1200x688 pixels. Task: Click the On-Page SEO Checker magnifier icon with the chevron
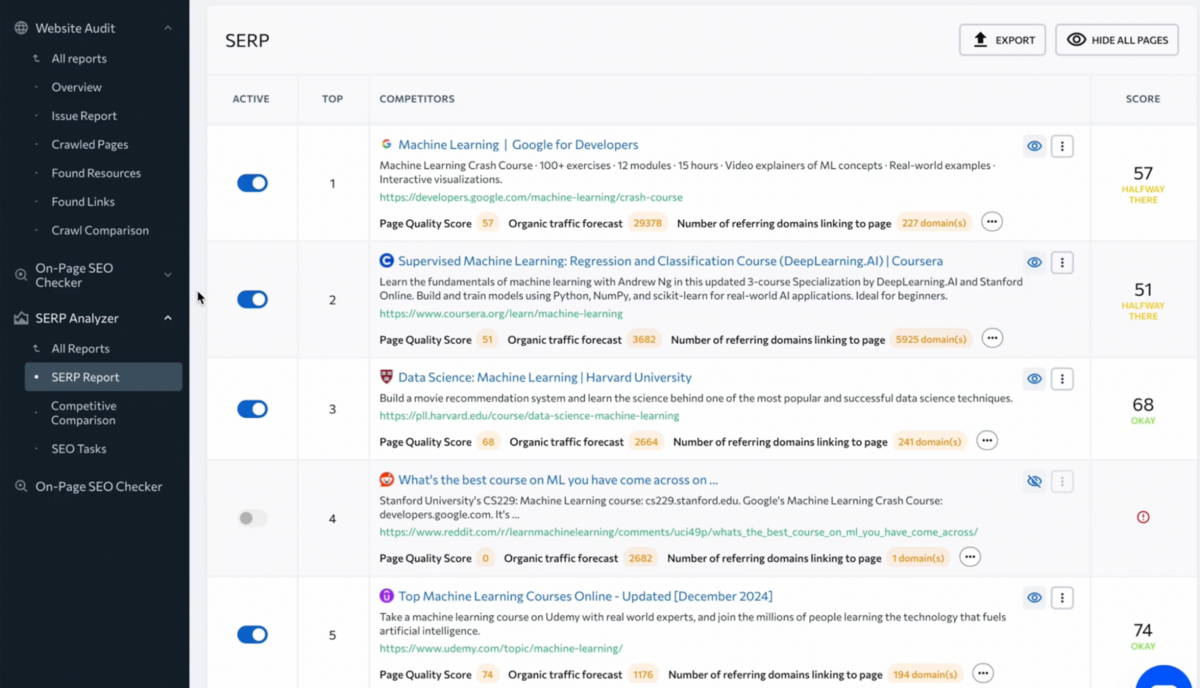pos(21,275)
